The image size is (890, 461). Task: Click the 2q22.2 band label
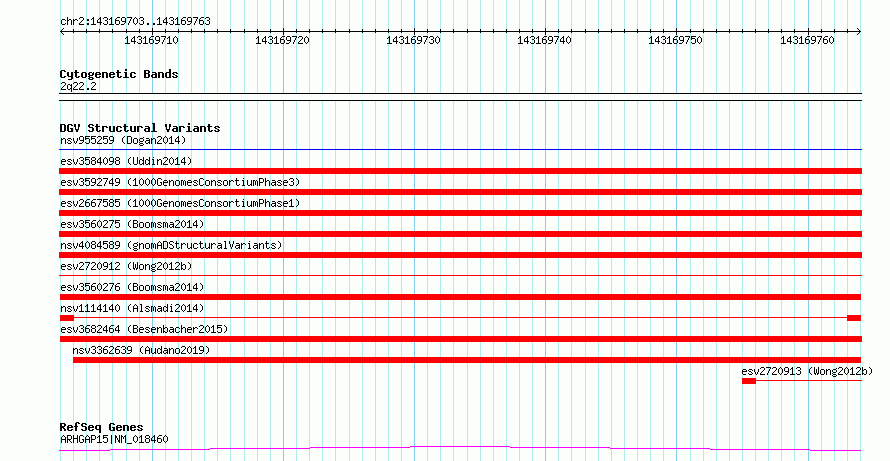pos(78,86)
